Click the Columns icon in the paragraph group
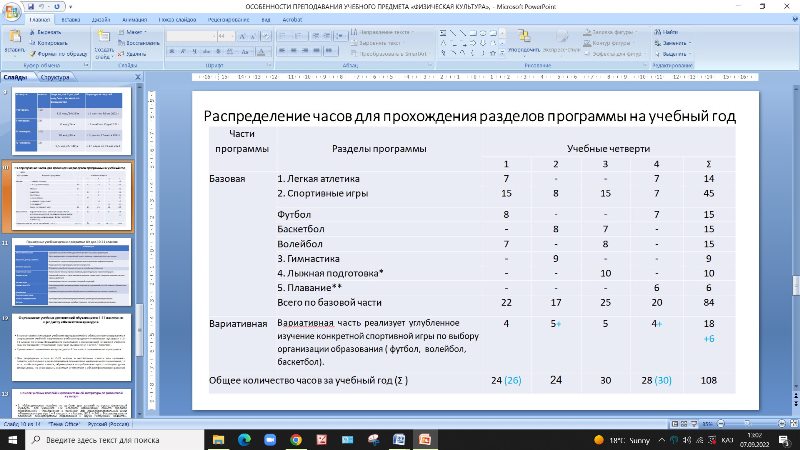The width and height of the screenshot is (800, 450). pos(330,51)
